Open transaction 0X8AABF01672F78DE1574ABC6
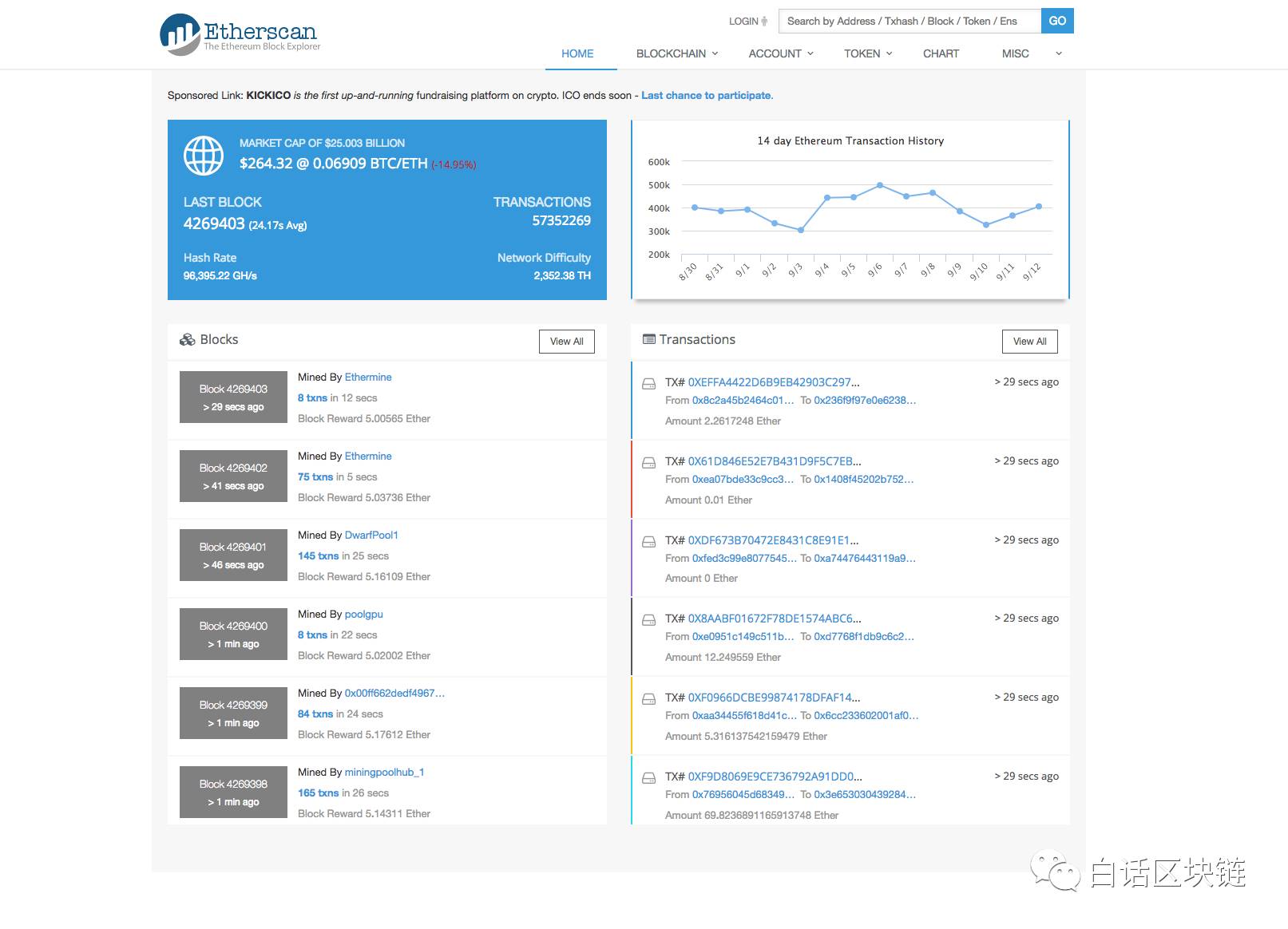This screenshot has height=929, width=1288. (x=775, y=619)
